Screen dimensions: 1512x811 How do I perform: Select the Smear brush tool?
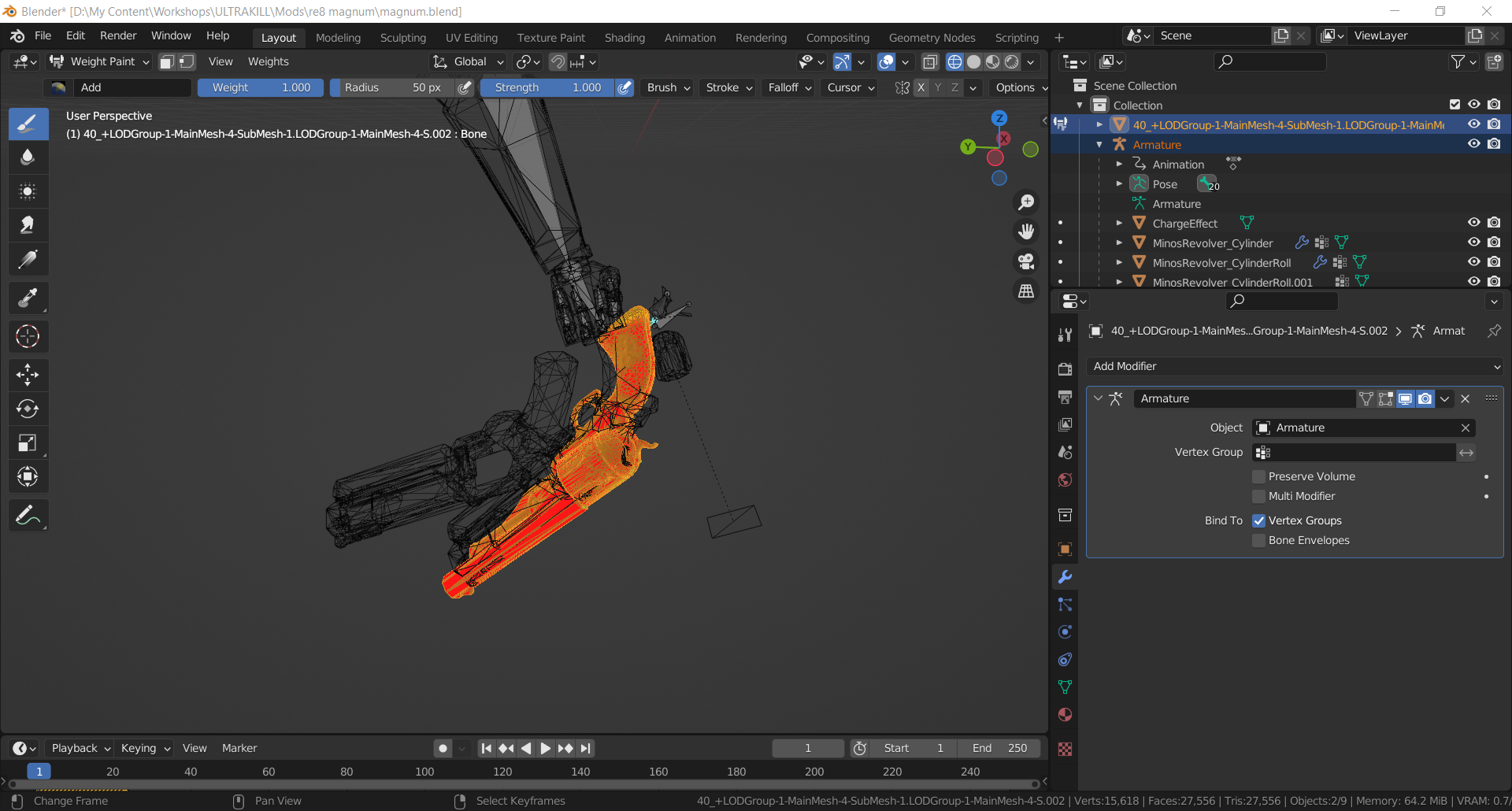click(x=28, y=226)
